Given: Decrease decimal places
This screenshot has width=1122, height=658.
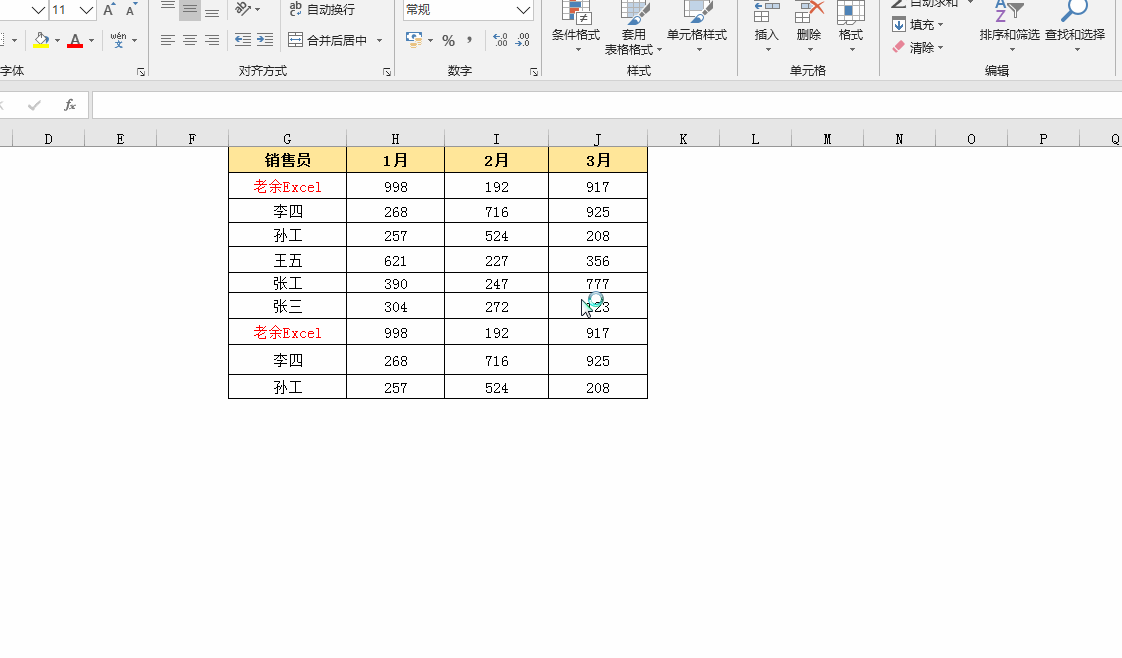Looking at the screenshot, I should point(523,40).
